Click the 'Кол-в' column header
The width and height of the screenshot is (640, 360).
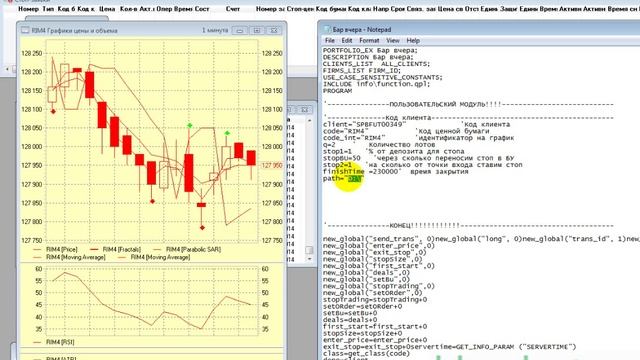(x=129, y=9)
